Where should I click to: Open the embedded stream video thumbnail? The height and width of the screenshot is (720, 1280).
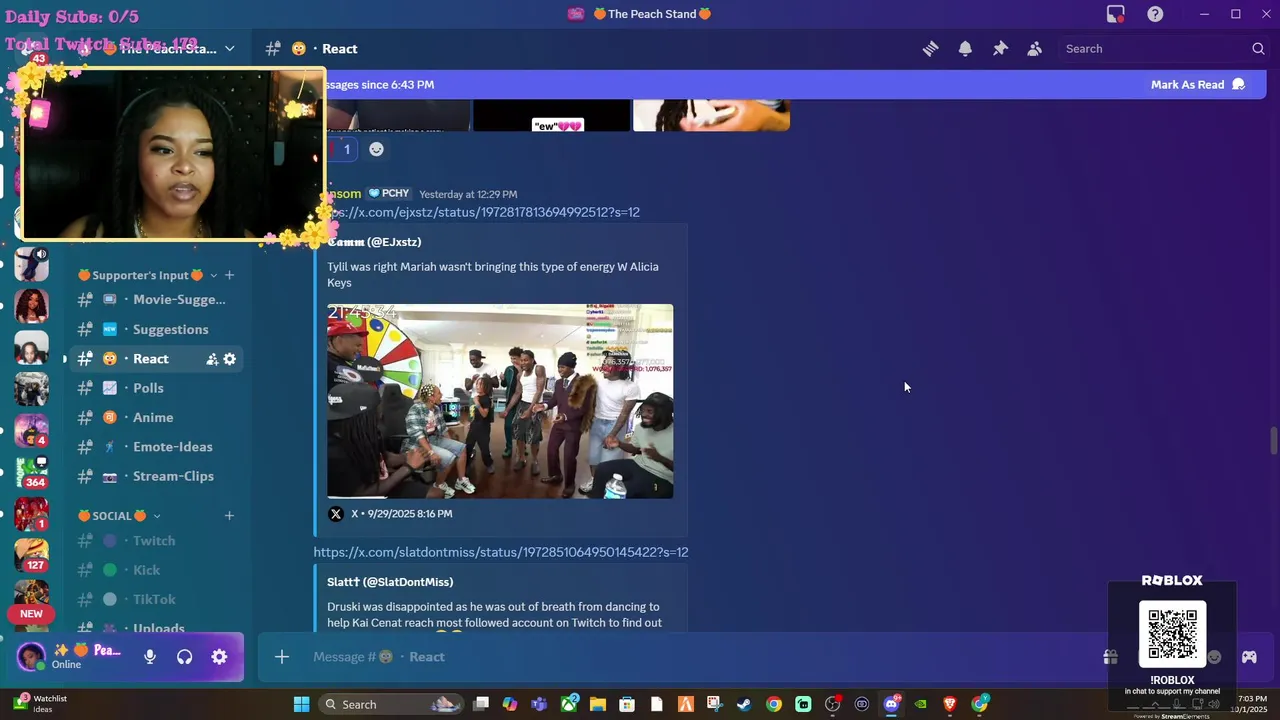tap(500, 401)
